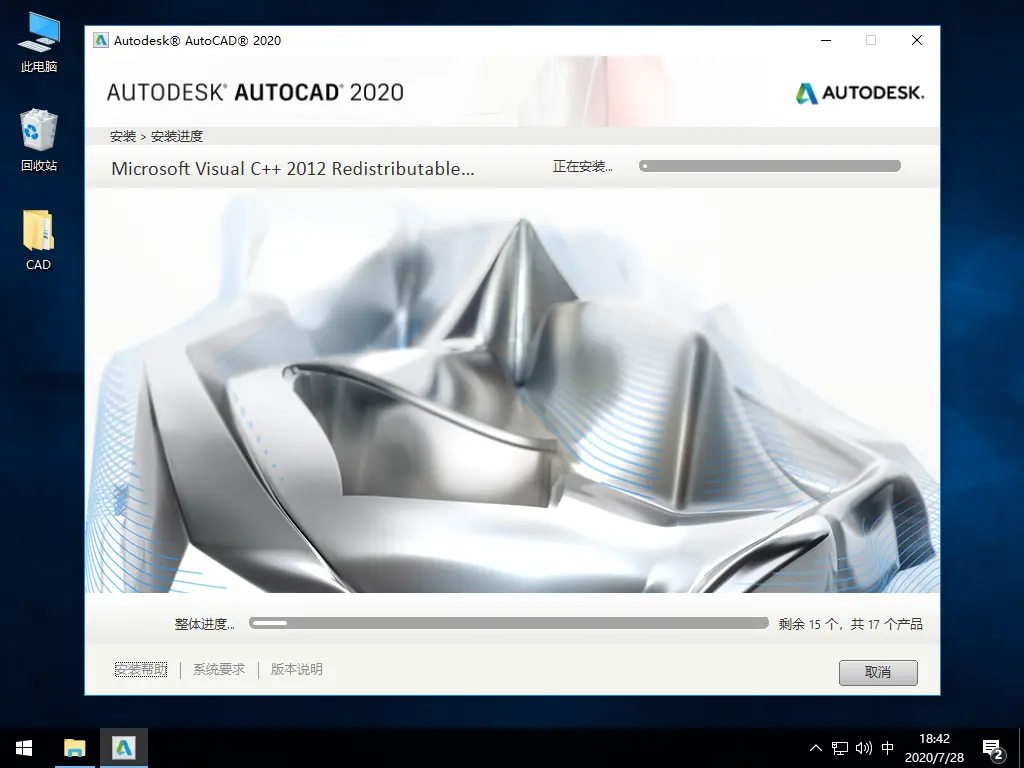This screenshot has height=768, width=1024.
Task: Click the AUTODESK AUTOCAD 2020 header title
Action: (x=255, y=93)
